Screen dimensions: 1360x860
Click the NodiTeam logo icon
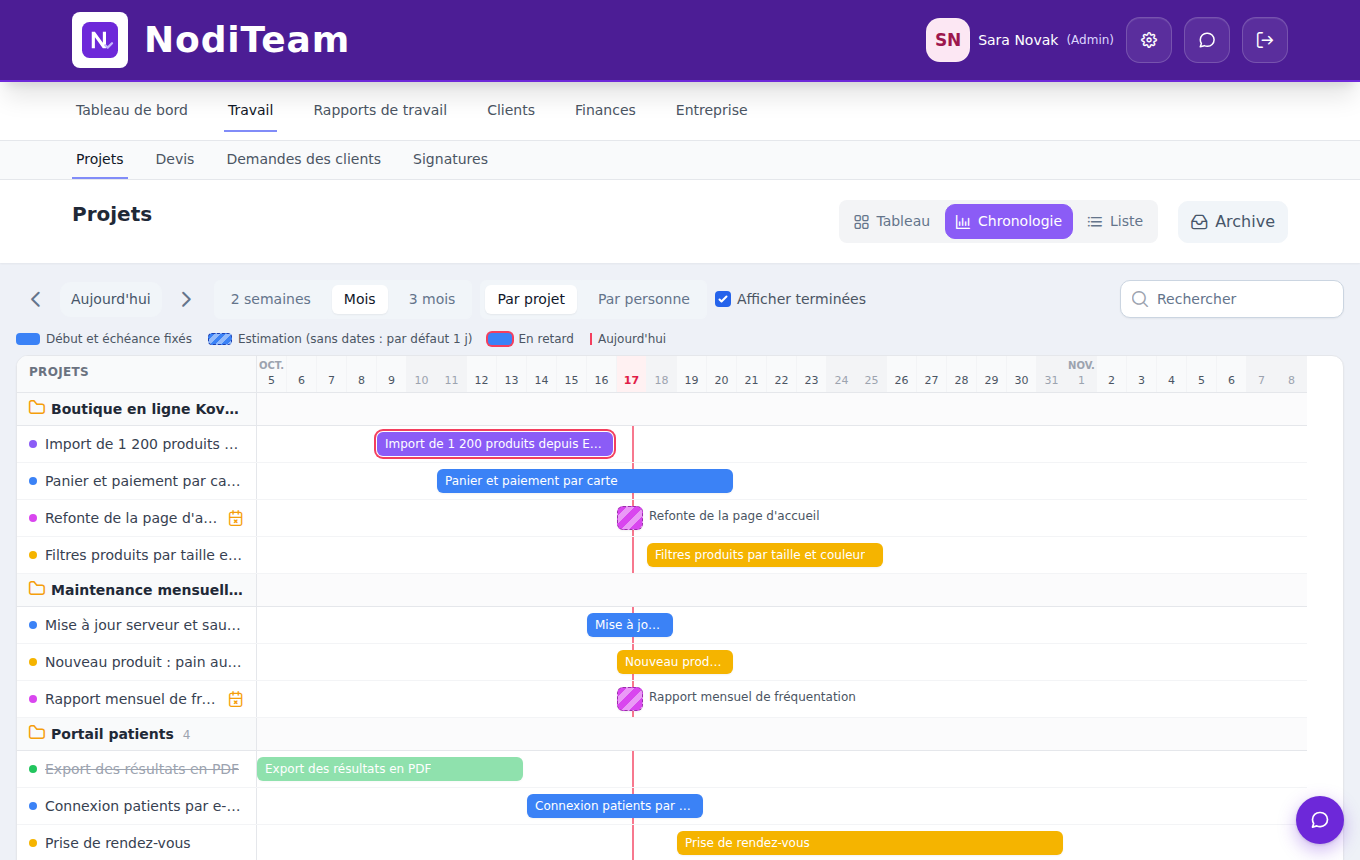tap(100, 40)
